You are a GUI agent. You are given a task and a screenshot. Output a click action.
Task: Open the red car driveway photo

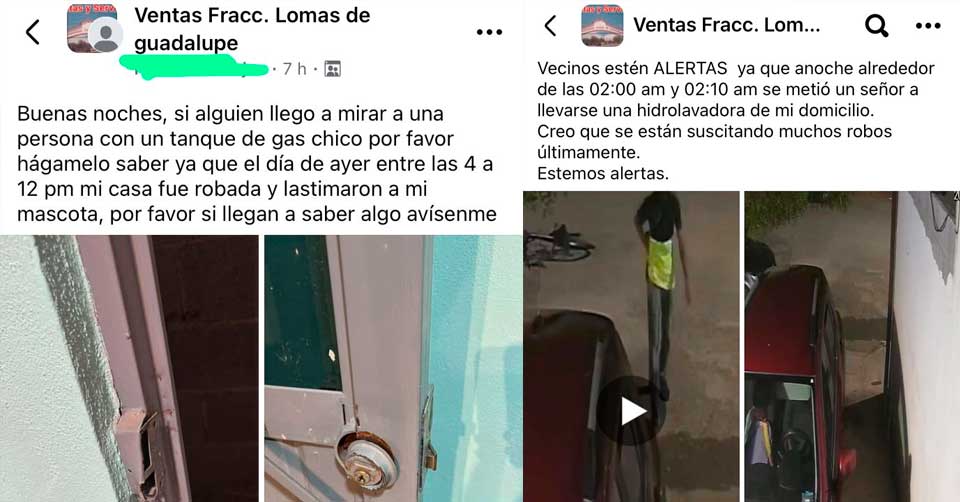(x=852, y=347)
